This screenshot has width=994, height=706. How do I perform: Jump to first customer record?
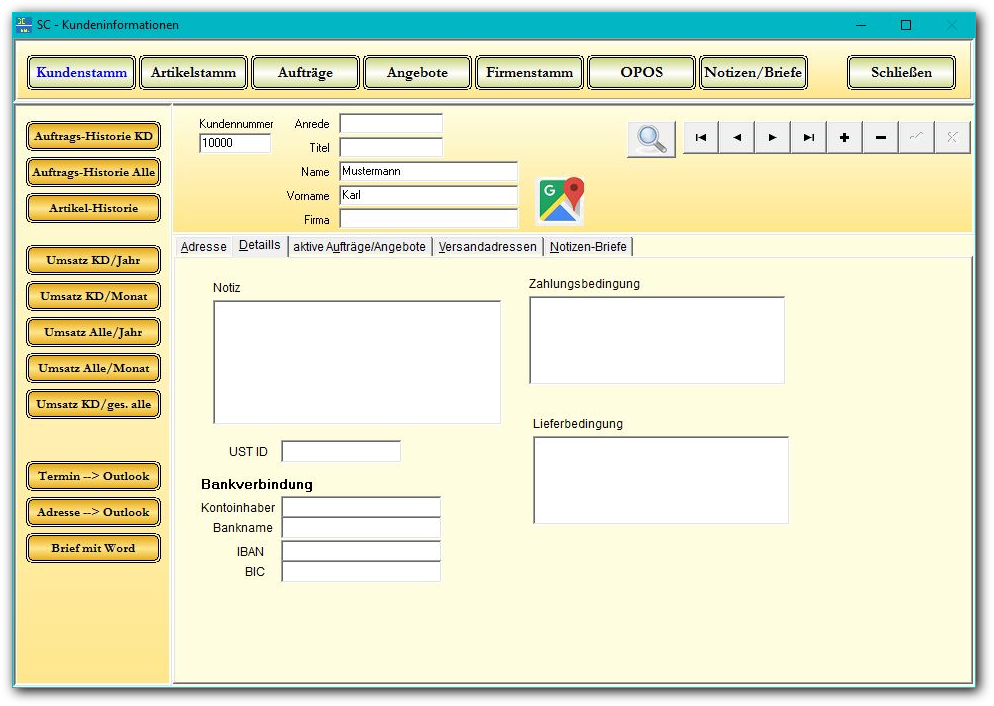click(701, 138)
